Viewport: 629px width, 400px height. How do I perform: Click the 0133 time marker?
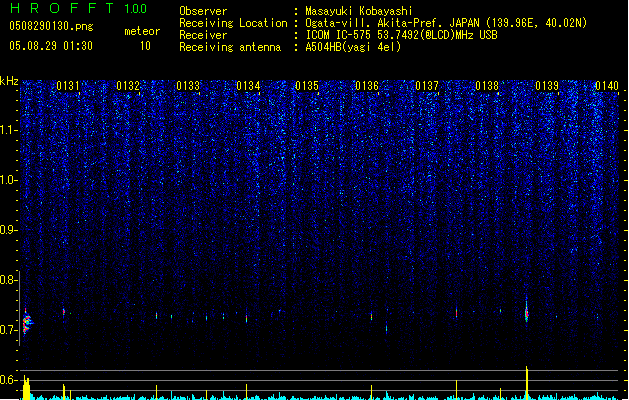point(188,86)
